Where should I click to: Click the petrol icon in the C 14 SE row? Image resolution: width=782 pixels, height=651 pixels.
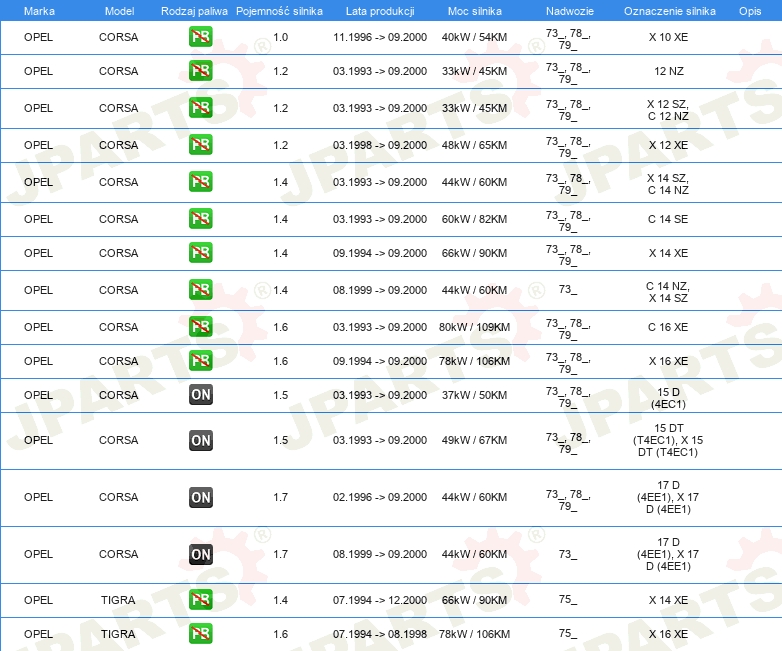tap(200, 218)
